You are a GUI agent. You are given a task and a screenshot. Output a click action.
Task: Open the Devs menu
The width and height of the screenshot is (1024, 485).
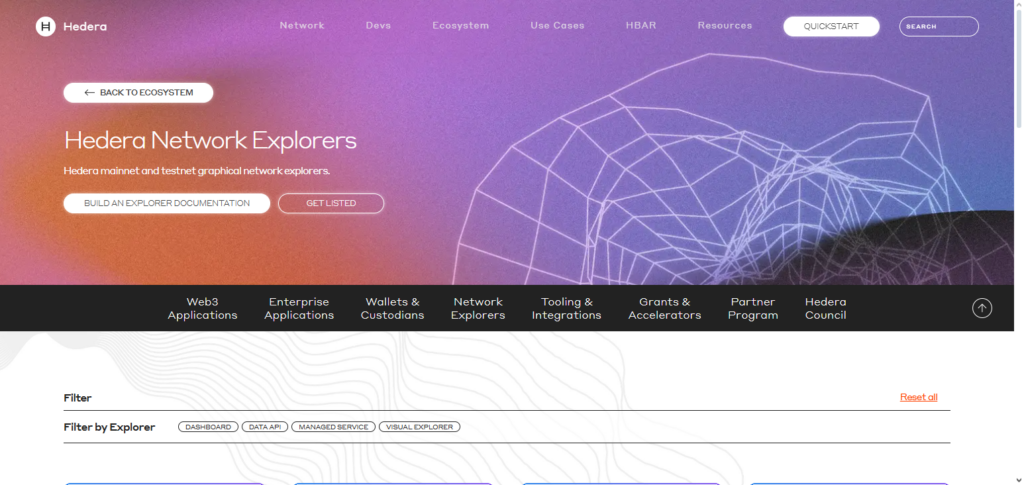click(x=378, y=25)
